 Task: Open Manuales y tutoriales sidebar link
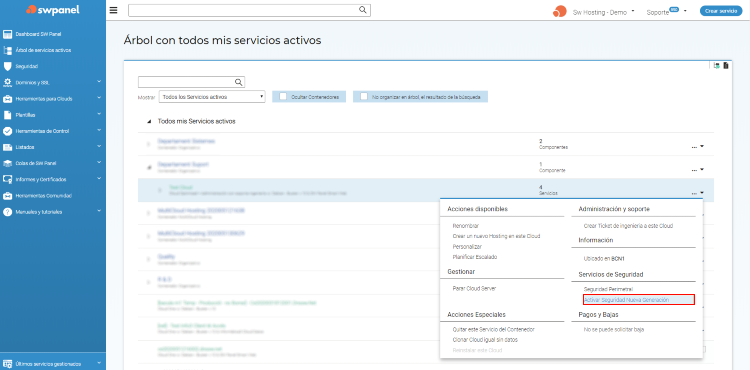[x=39, y=212]
